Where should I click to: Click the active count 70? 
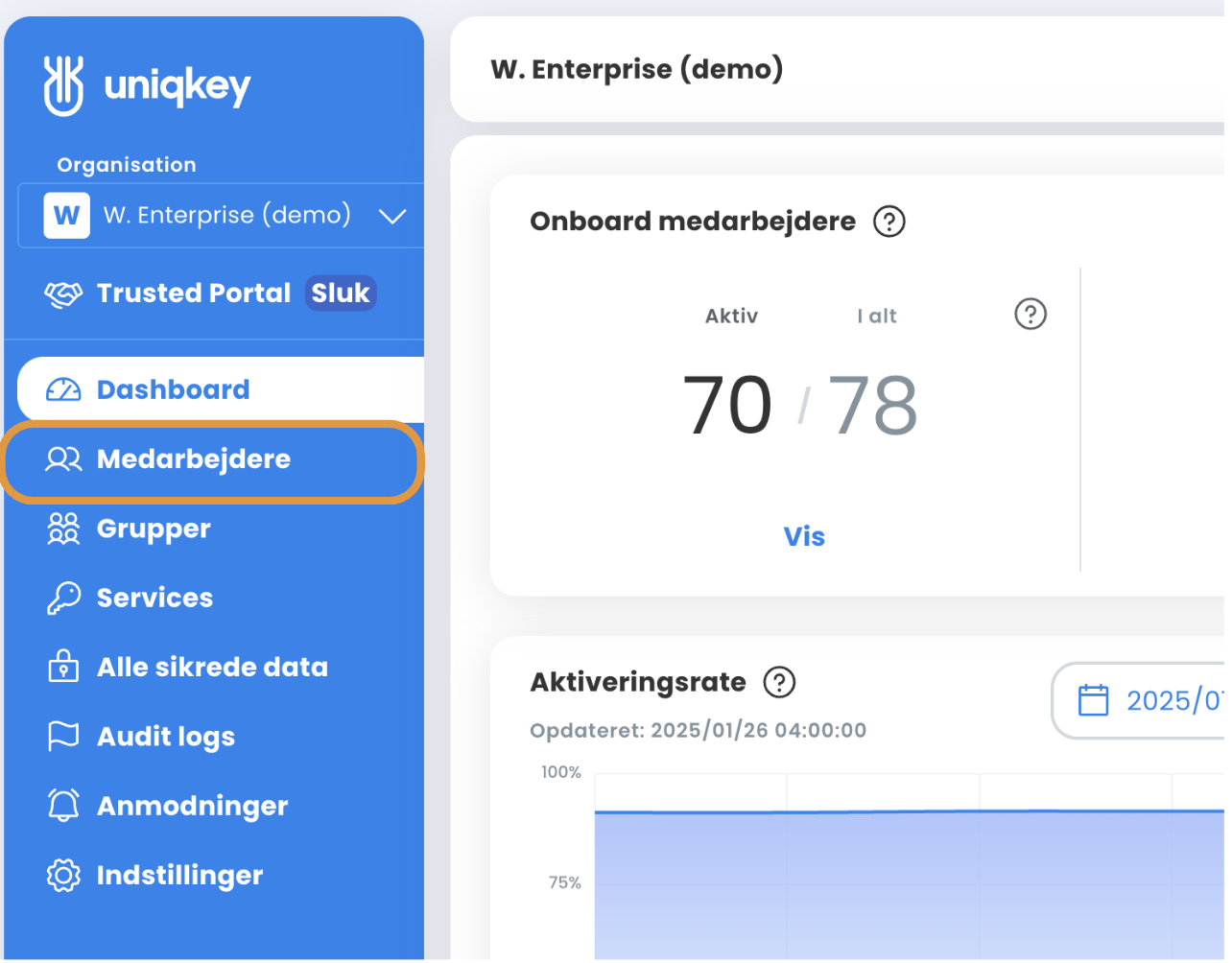pos(727,405)
